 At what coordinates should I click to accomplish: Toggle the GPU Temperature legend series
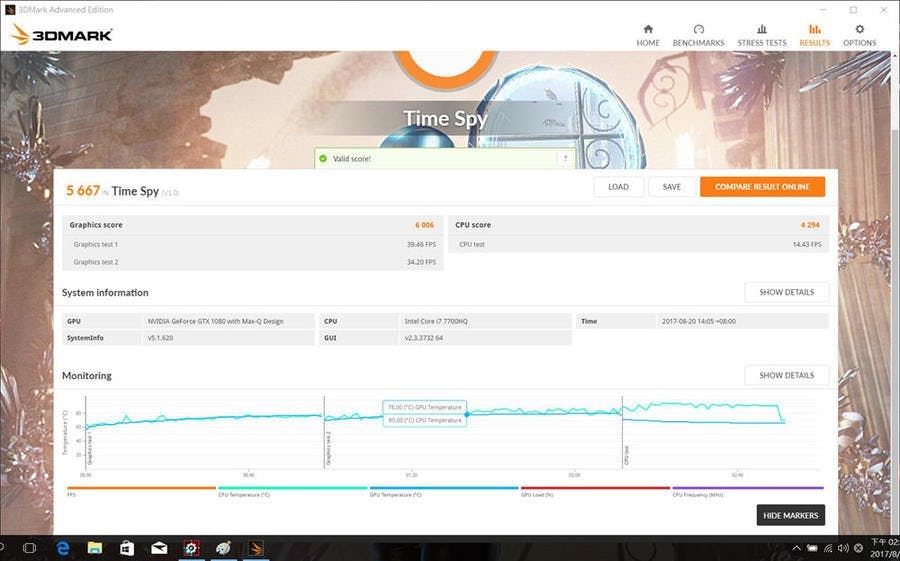tap(444, 491)
